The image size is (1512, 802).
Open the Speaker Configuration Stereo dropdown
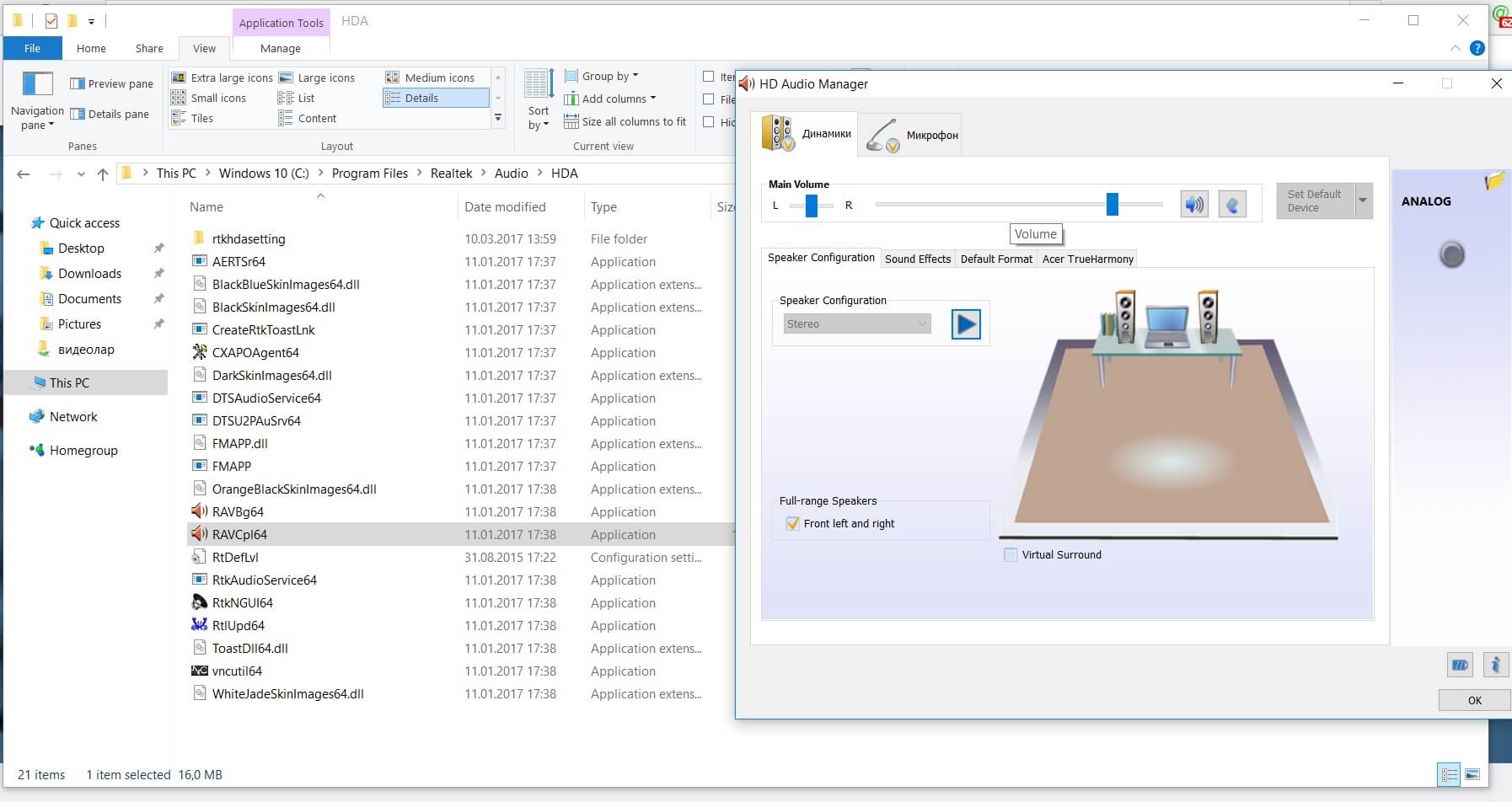coord(856,324)
